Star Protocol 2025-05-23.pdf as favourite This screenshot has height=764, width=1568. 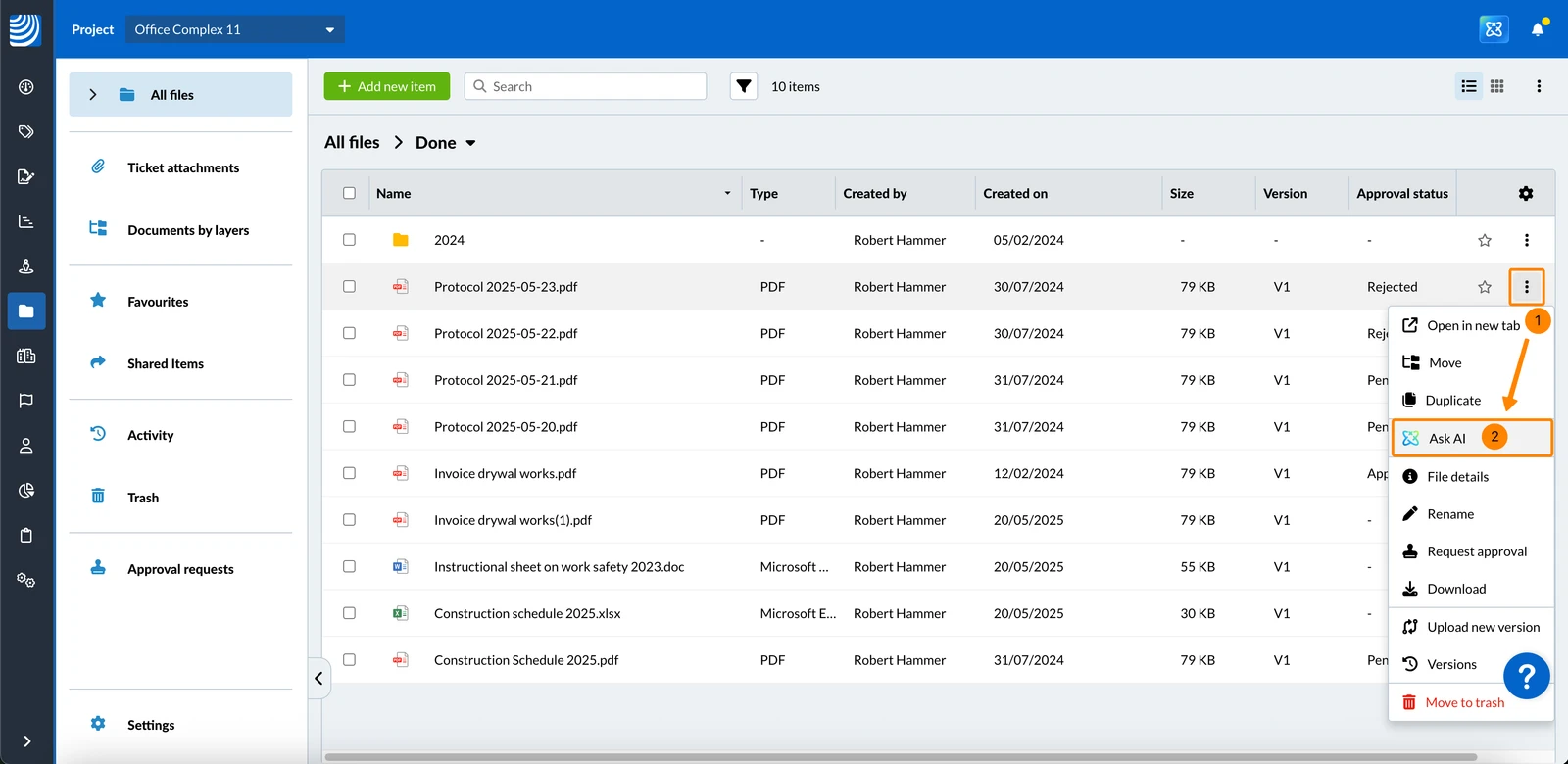click(1485, 287)
